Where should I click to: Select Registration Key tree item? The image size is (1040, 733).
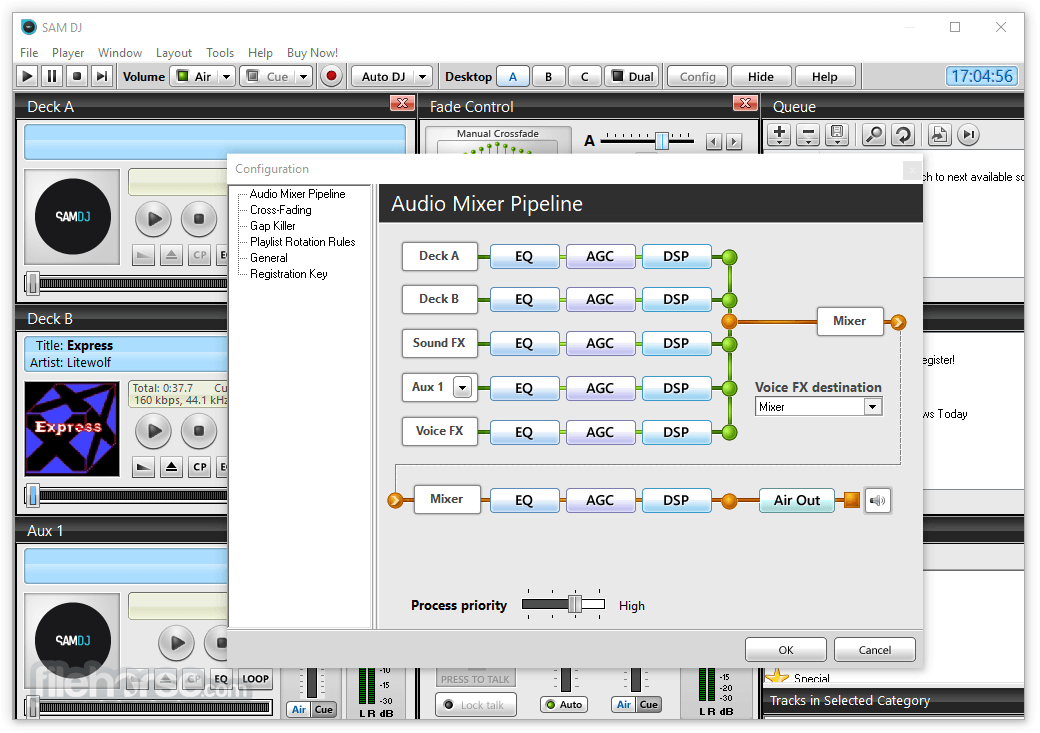pos(289,273)
